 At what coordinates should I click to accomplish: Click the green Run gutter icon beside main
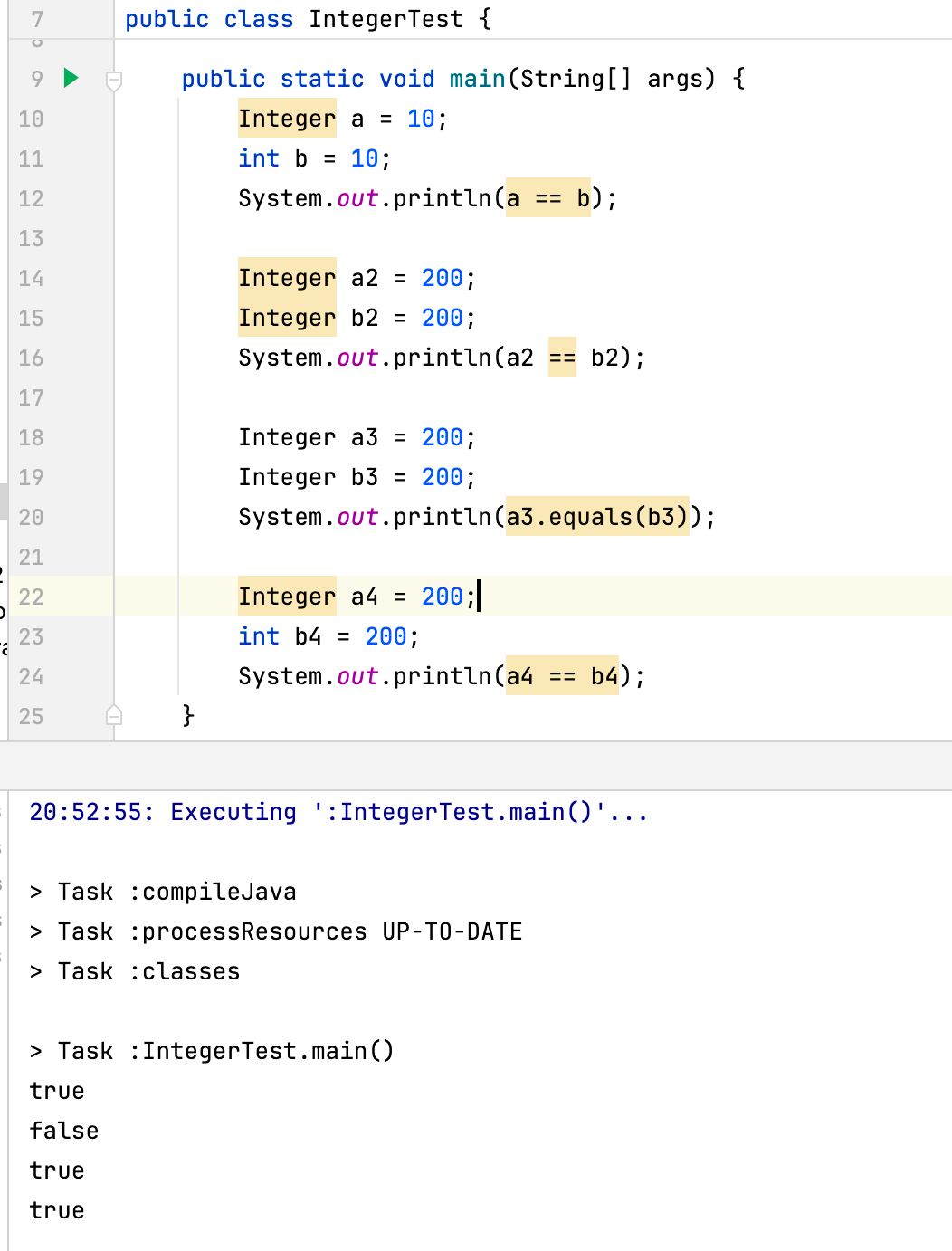click(x=71, y=78)
